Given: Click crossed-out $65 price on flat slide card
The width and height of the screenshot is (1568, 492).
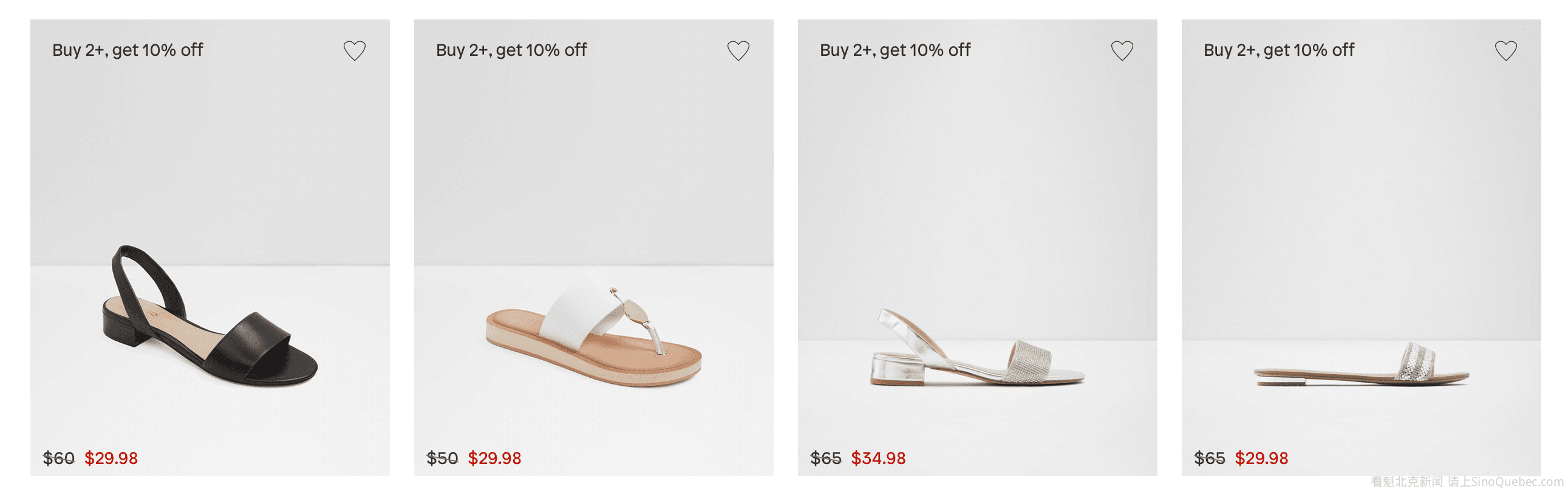Looking at the screenshot, I should [x=1209, y=458].
